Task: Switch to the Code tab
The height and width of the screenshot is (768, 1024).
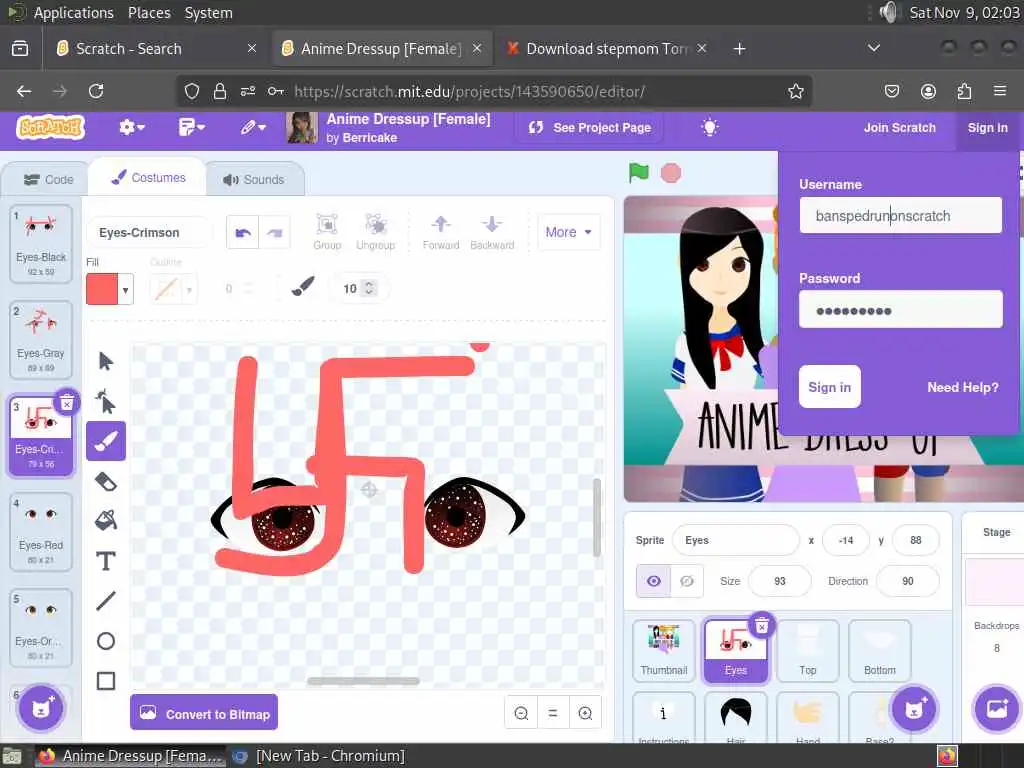Action: 48,180
